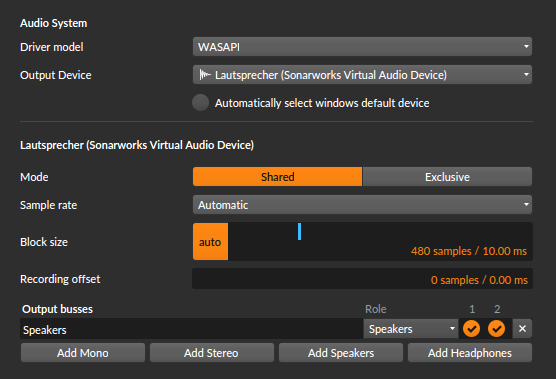Click the block size 480 samples value

point(469,251)
